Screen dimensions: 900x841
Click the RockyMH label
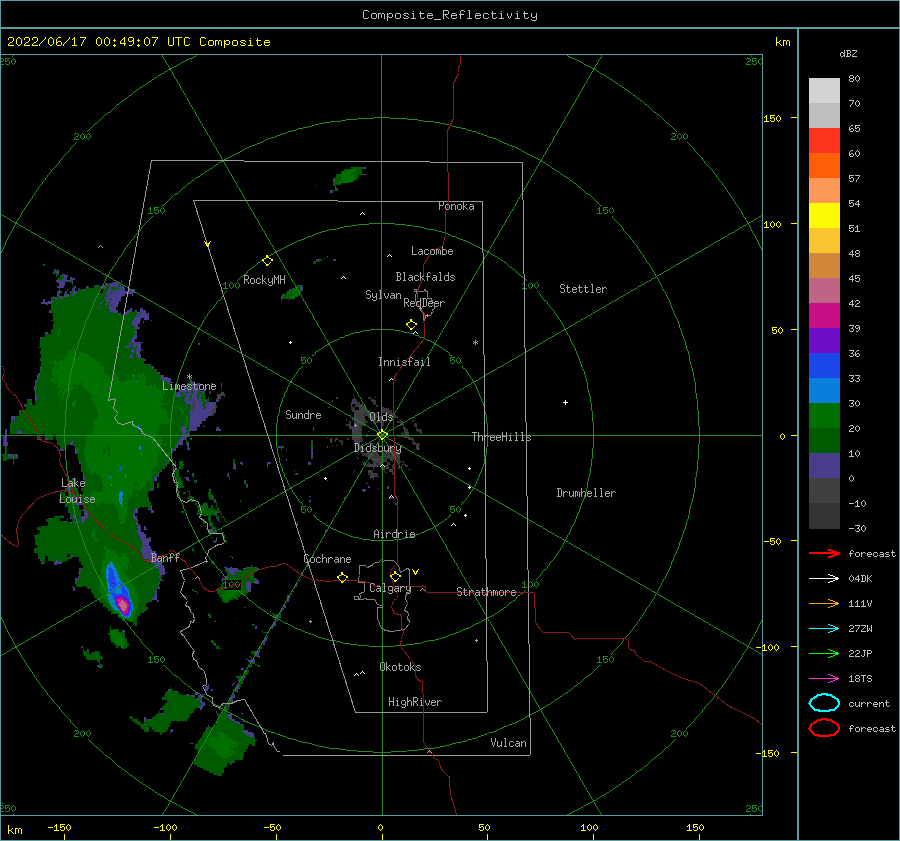click(x=264, y=280)
